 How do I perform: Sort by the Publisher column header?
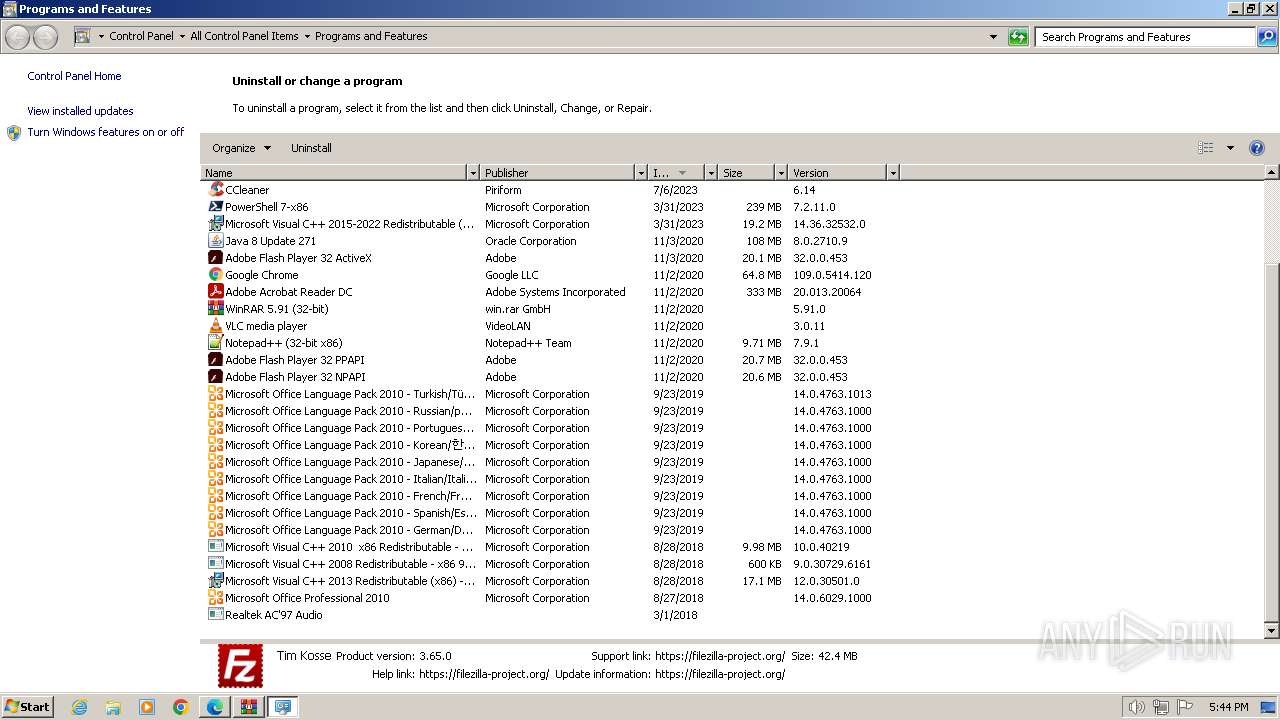pos(558,173)
